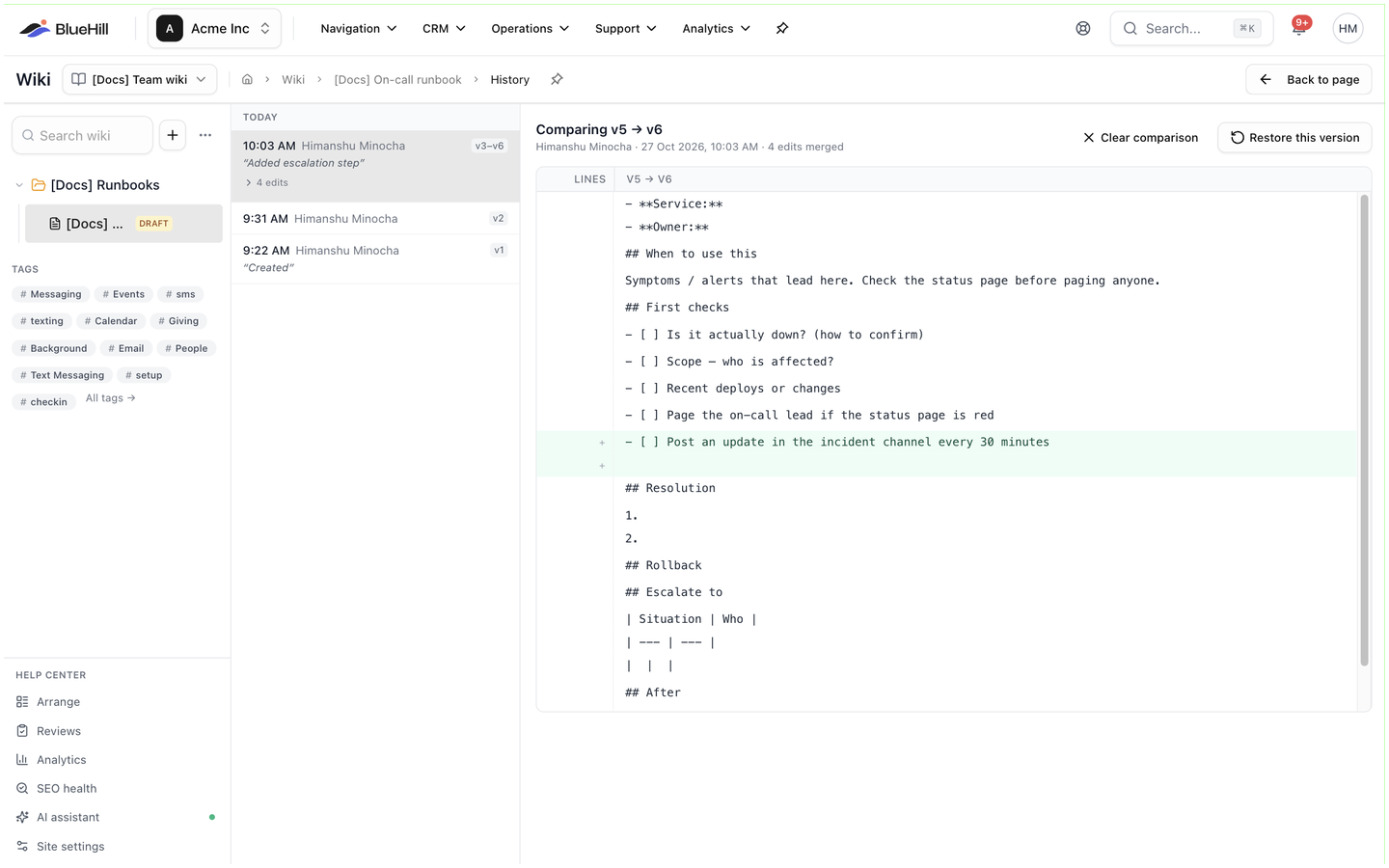
Task: Pin the top navigation bar
Action: 782,29
